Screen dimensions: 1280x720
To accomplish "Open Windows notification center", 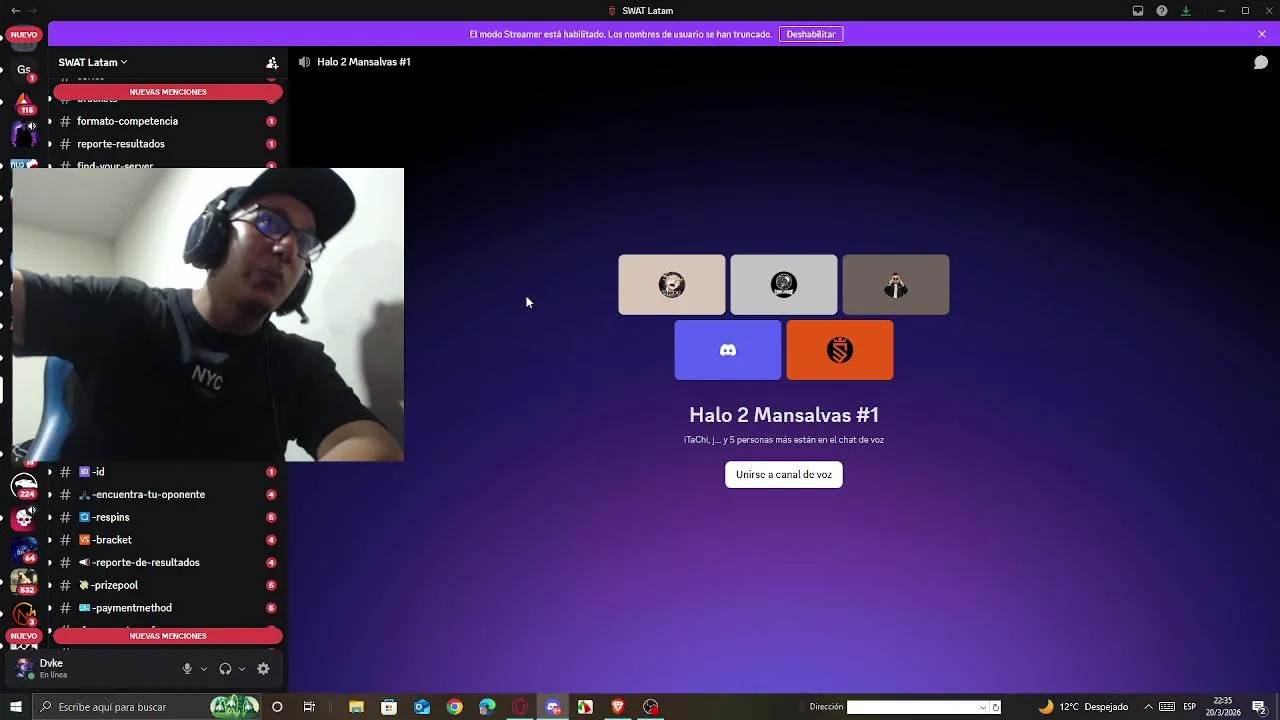I will coord(1259,707).
